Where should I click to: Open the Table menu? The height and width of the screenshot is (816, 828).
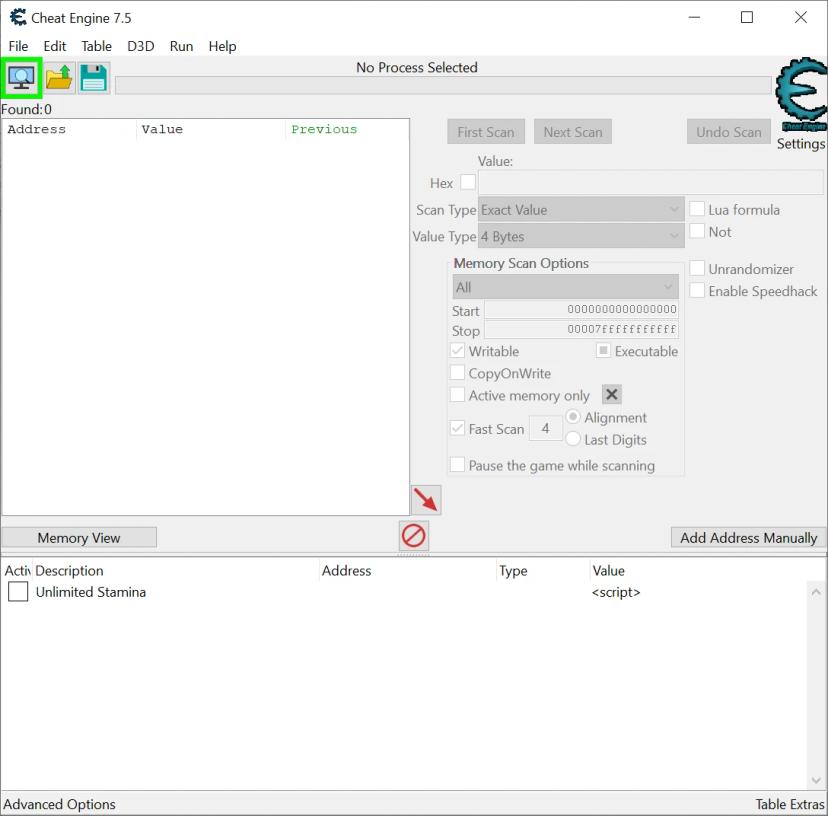[96, 46]
